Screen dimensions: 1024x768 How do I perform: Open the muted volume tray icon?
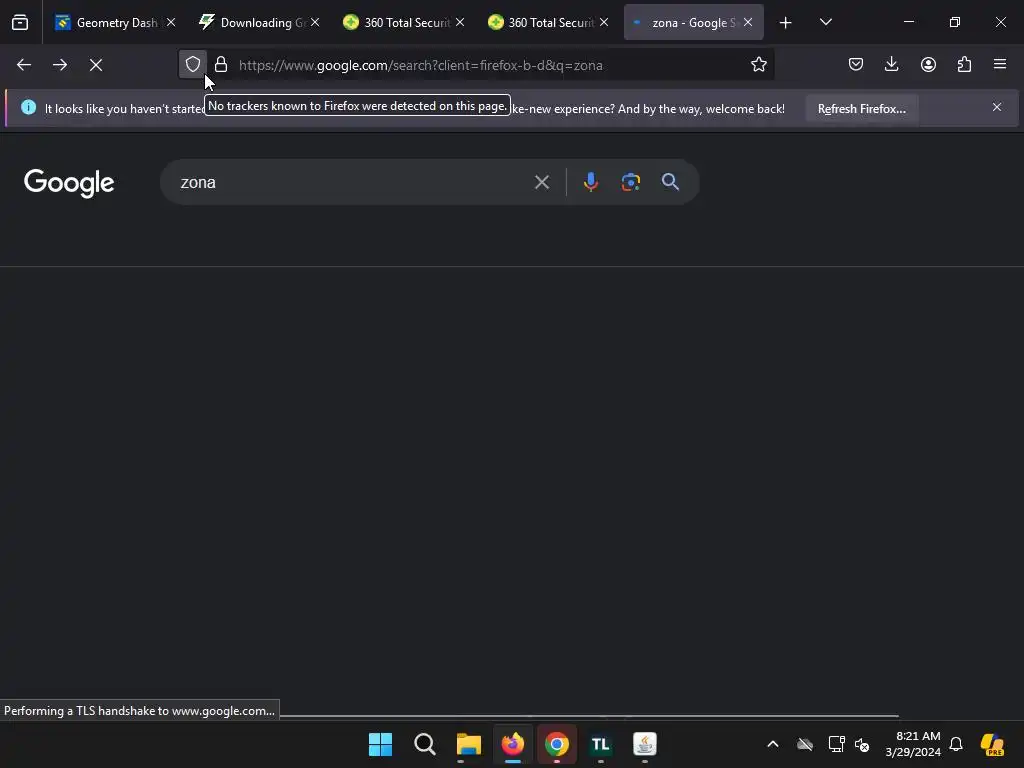(862, 744)
